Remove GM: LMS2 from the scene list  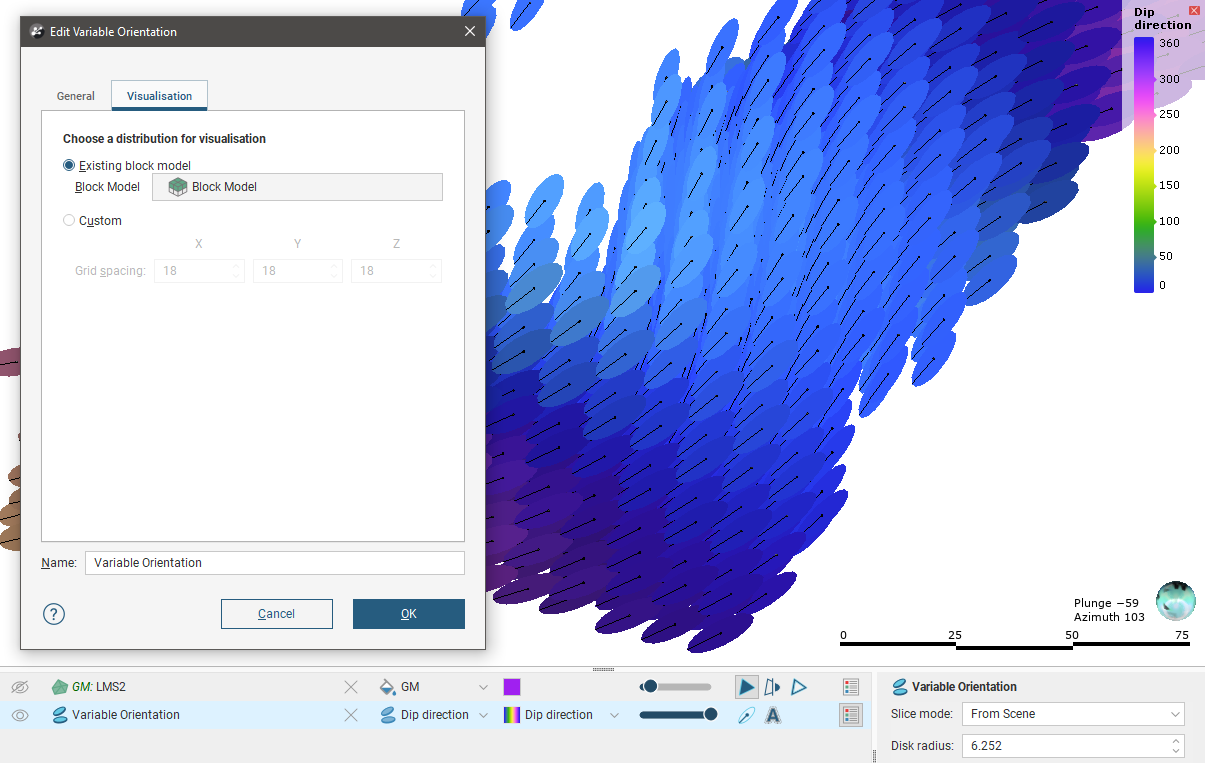pyautogui.click(x=351, y=687)
